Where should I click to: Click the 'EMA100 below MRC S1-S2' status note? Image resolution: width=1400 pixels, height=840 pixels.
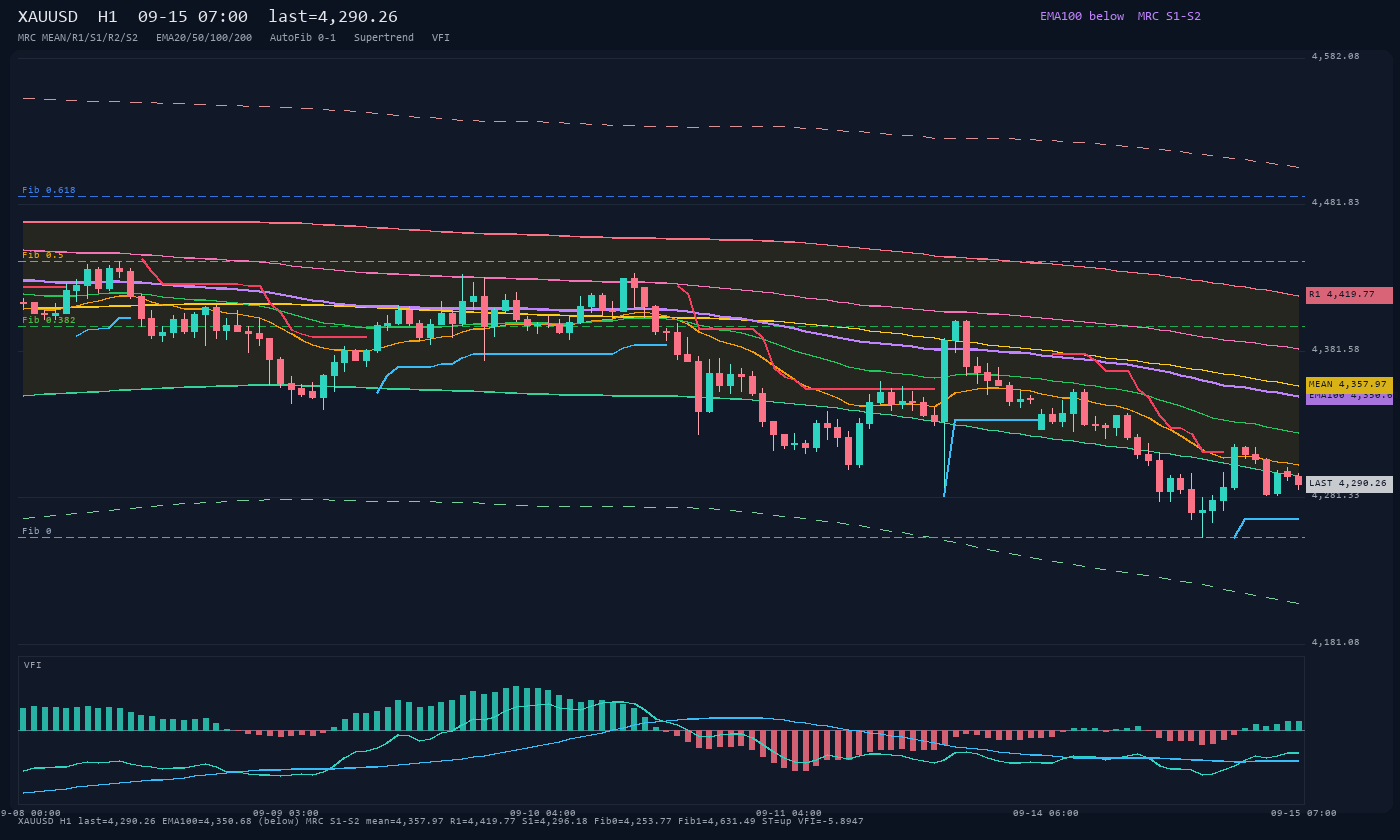1120,16
